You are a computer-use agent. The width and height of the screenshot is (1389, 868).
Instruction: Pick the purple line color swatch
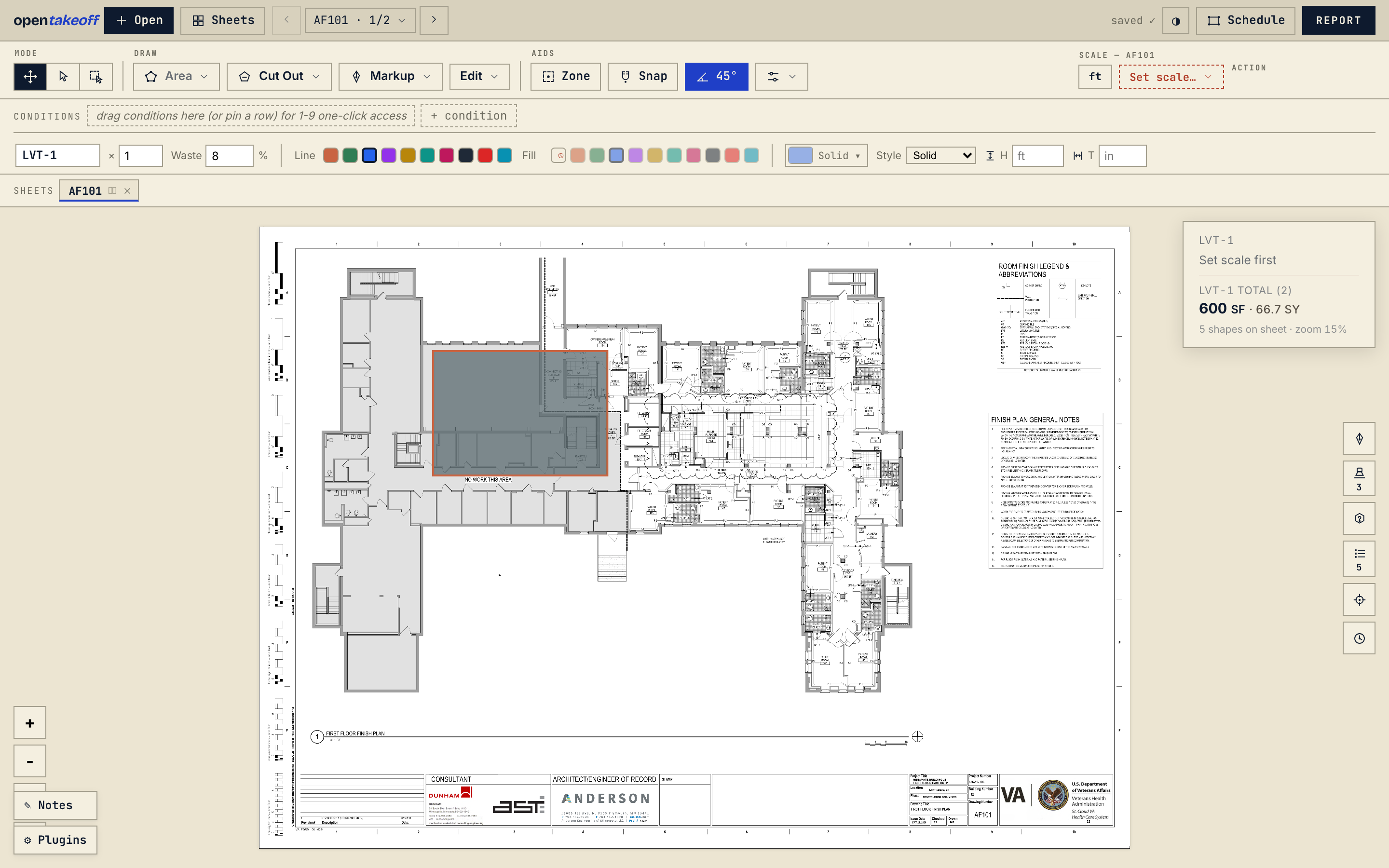click(x=389, y=156)
